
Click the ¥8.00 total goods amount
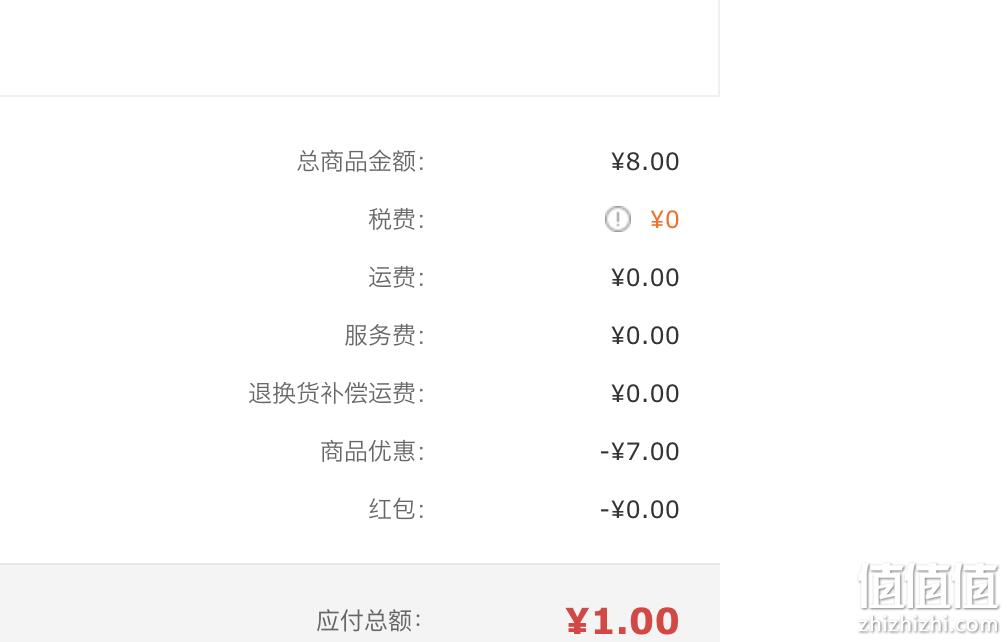[645, 162]
